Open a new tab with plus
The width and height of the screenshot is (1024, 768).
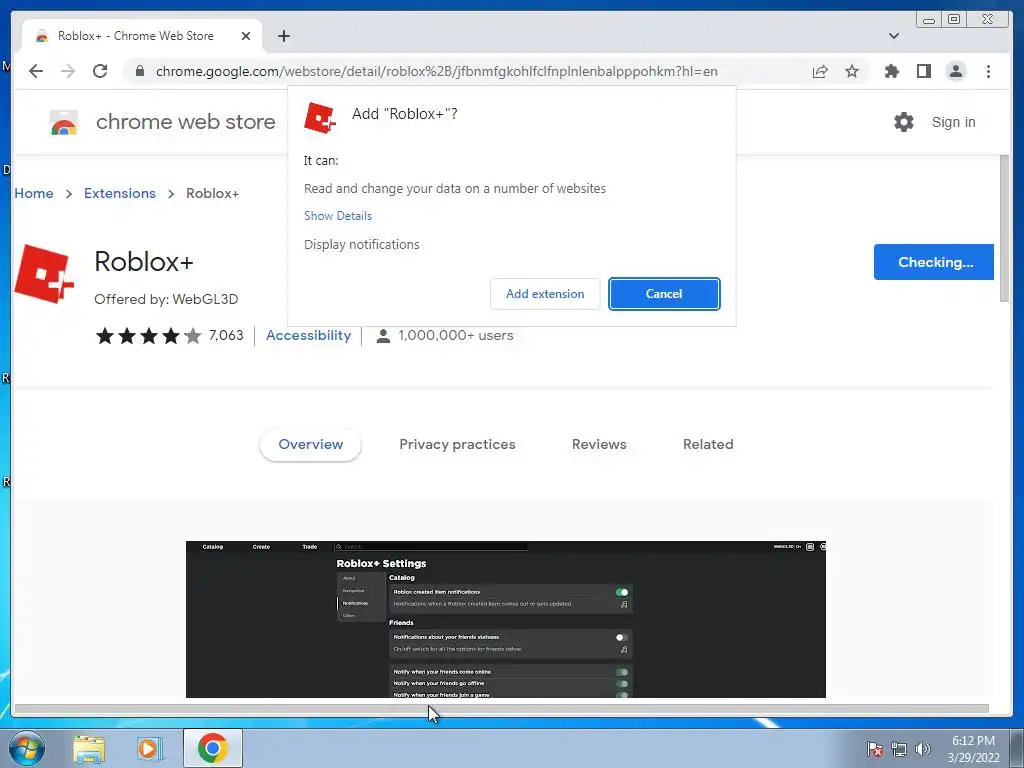click(x=283, y=36)
